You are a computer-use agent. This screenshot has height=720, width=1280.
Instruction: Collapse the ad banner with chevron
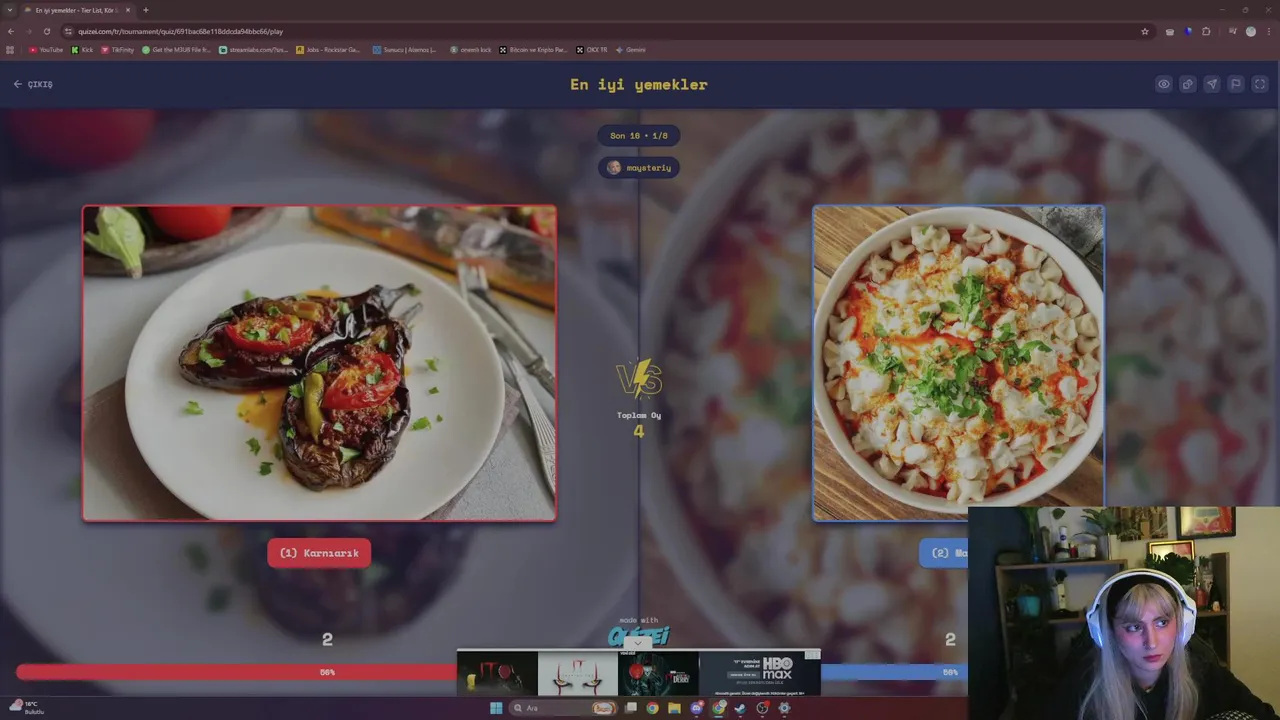638,643
